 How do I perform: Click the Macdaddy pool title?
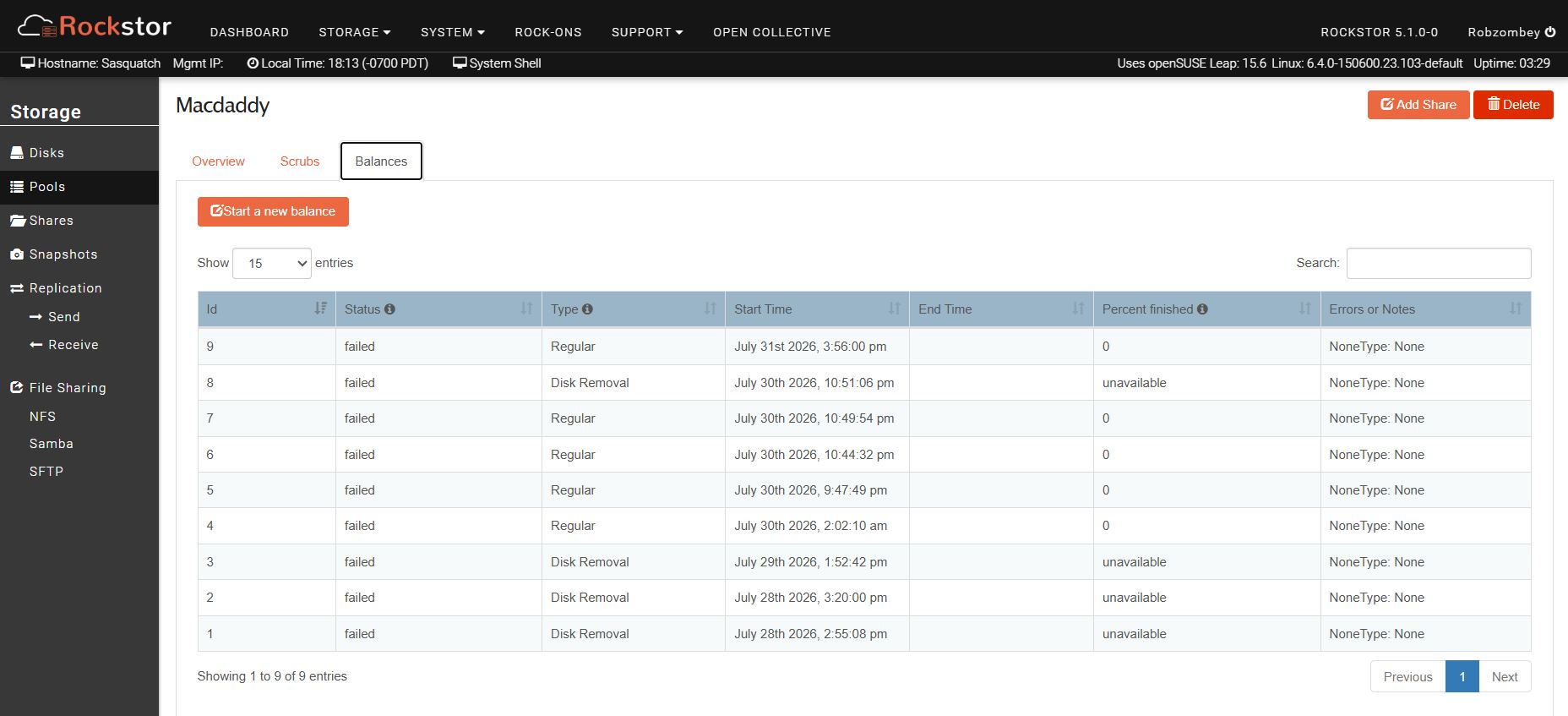coord(222,106)
